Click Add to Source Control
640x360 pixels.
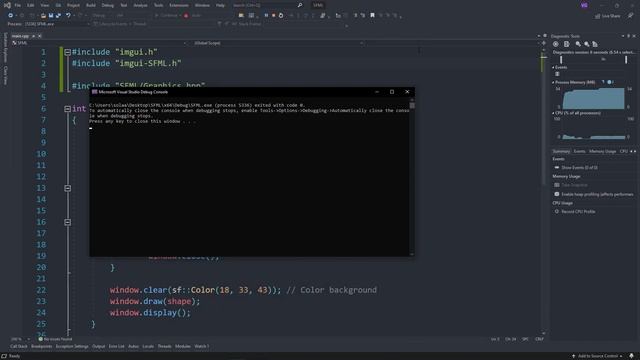pos(598,356)
